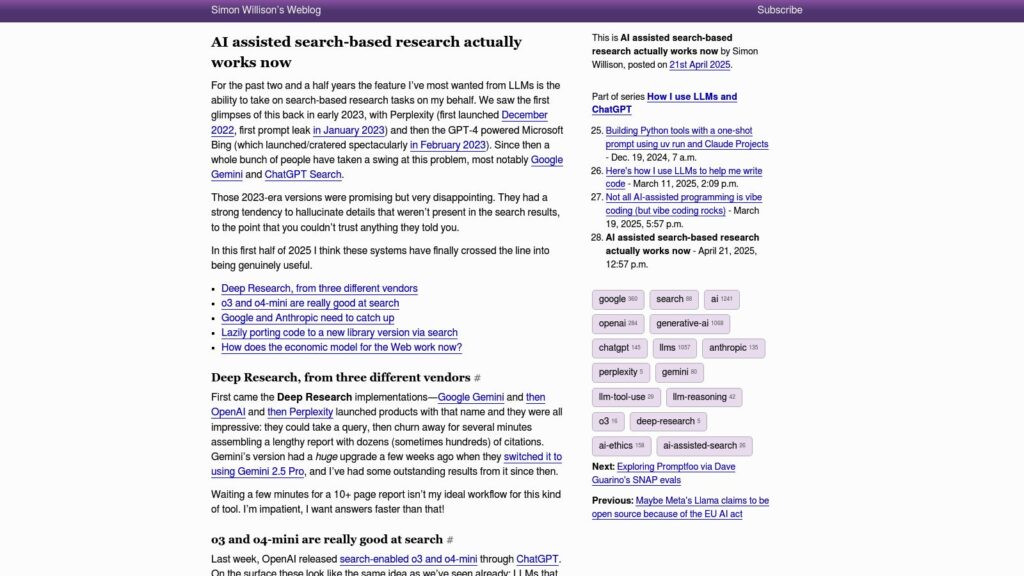The height and width of the screenshot is (576, 1024).
Task: Open 'switched it to using Gemini 2.5 Pro' link
Action: coord(386,464)
